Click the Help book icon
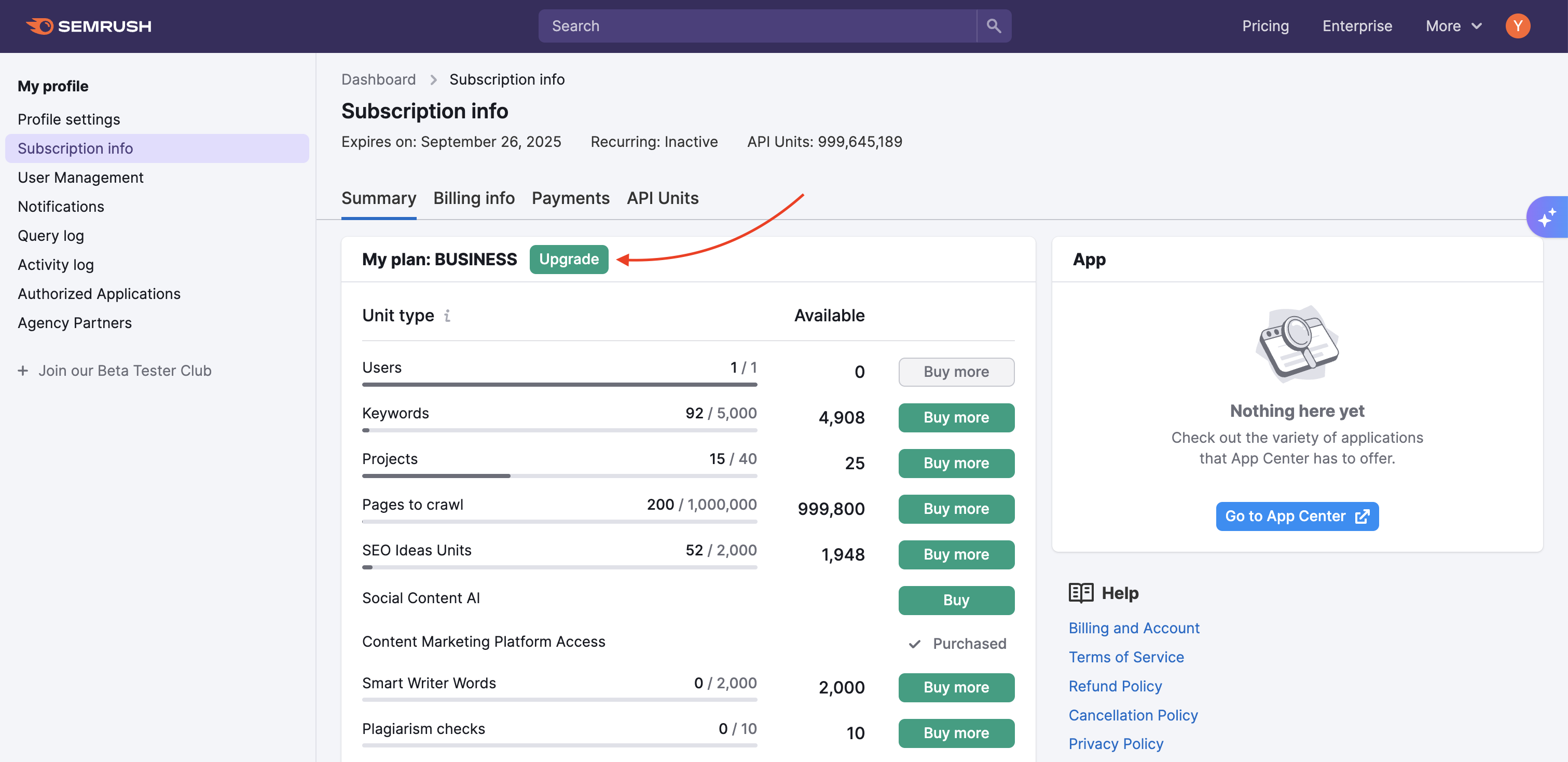The height and width of the screenshot is (762, 1568). point(1081,593)
